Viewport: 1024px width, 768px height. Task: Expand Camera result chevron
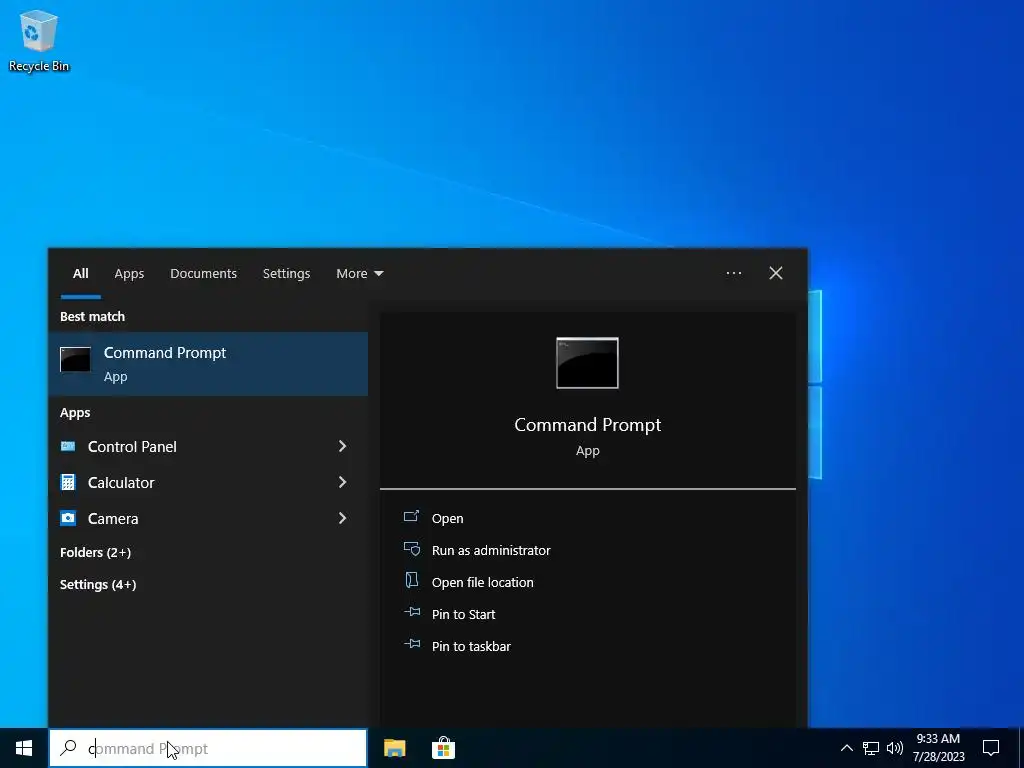342,518
